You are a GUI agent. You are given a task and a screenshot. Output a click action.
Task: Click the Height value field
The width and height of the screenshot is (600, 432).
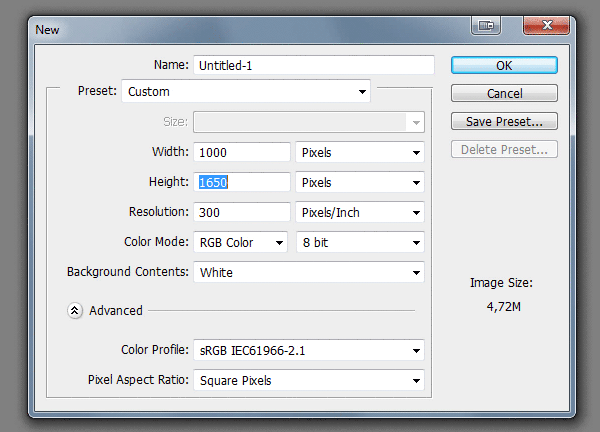242,183
